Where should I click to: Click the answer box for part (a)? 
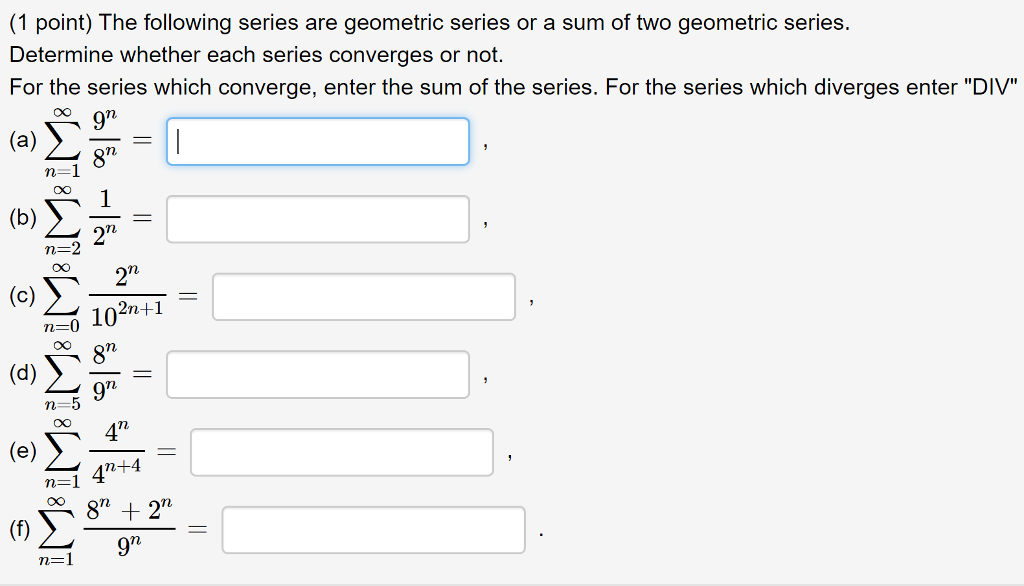318,141
